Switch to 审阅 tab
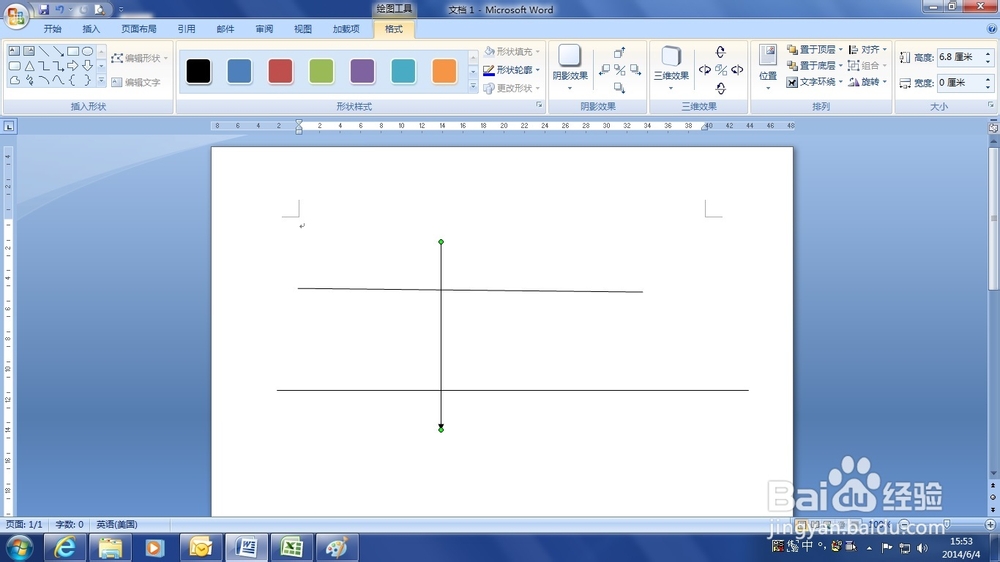1000x562 pixels. pyautogui.click(x=264, y=29)
